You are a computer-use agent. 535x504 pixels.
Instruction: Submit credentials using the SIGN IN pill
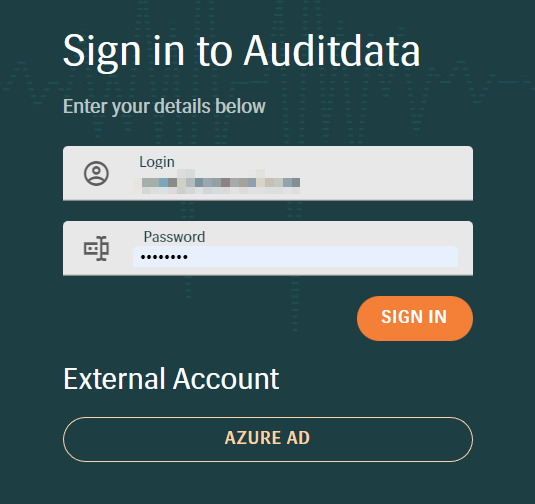coord(415,318)
